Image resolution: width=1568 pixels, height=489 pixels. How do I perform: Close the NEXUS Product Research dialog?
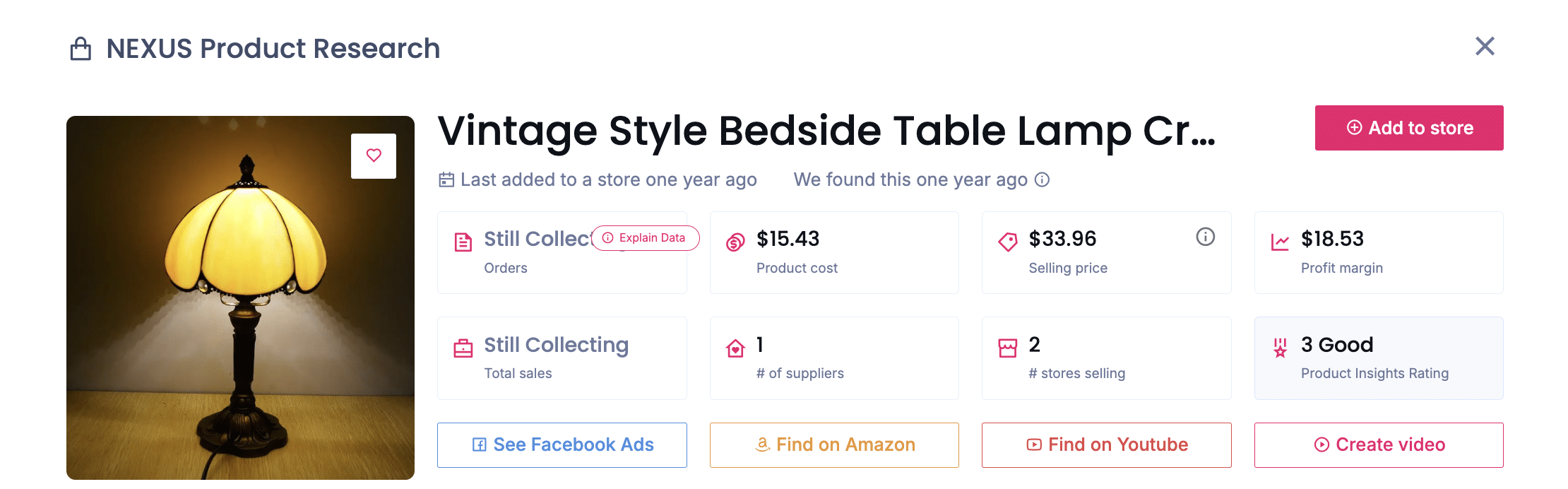click(x=1485, y=47)
